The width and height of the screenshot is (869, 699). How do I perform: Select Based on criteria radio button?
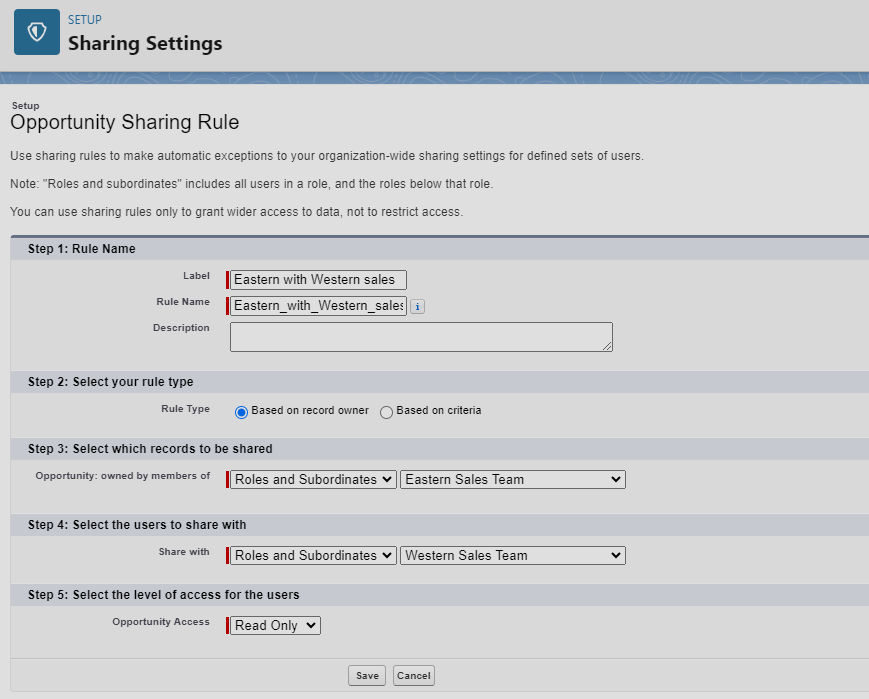(386, 412)
